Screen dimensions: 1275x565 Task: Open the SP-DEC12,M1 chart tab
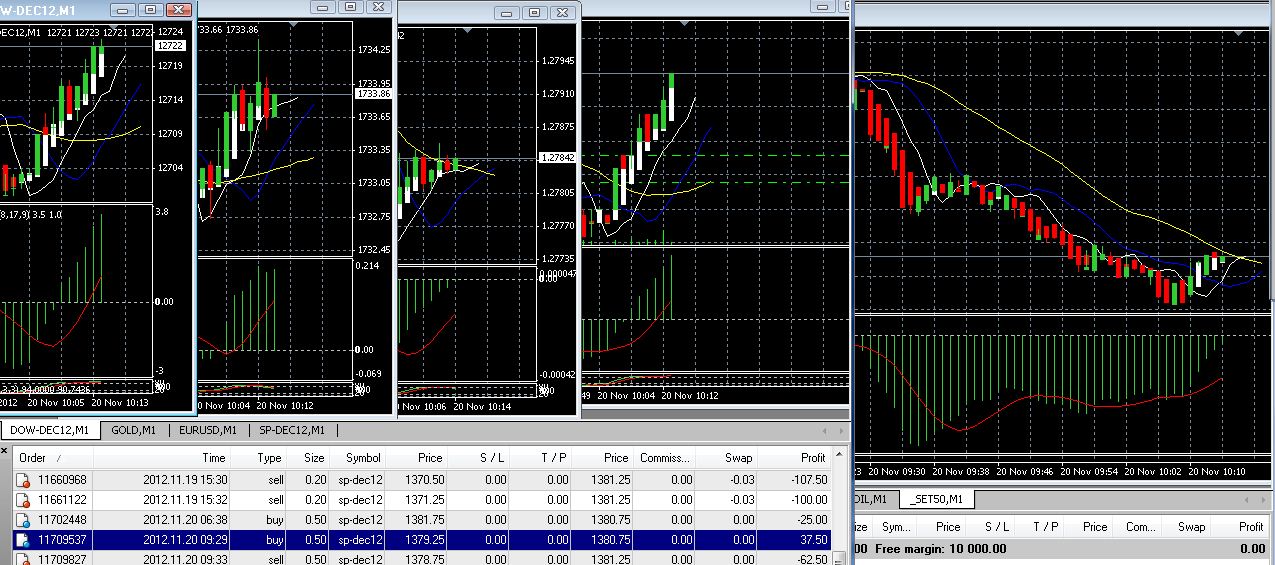[291, 430]
